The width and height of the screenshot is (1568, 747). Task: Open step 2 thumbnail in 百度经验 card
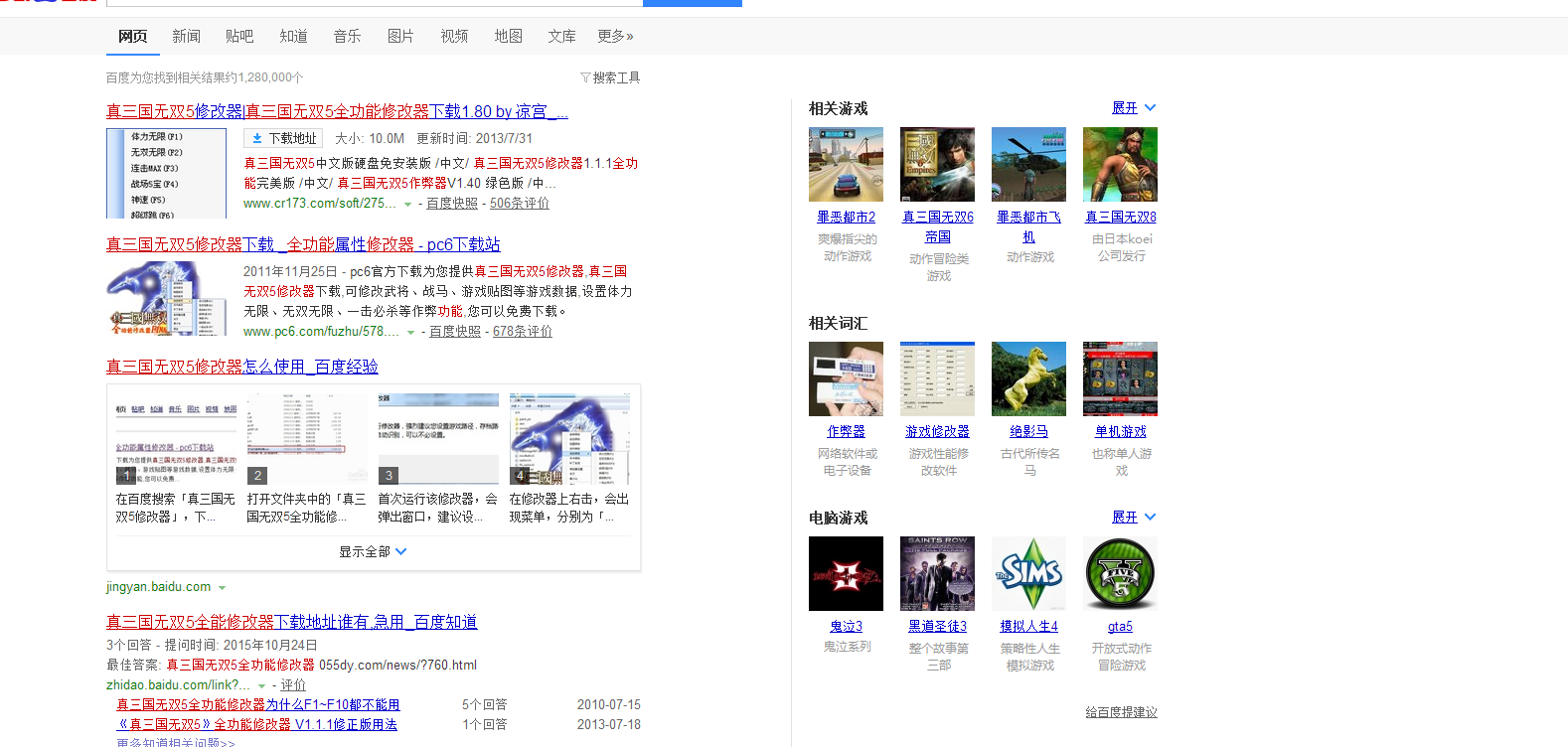tap(307, 438)
